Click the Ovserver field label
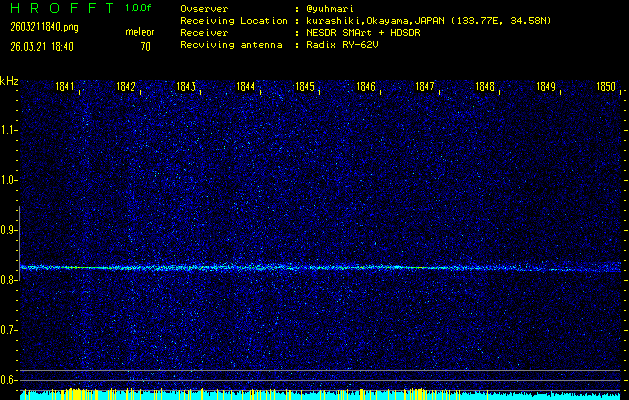629x400 pixels. (x=204, y=9)
